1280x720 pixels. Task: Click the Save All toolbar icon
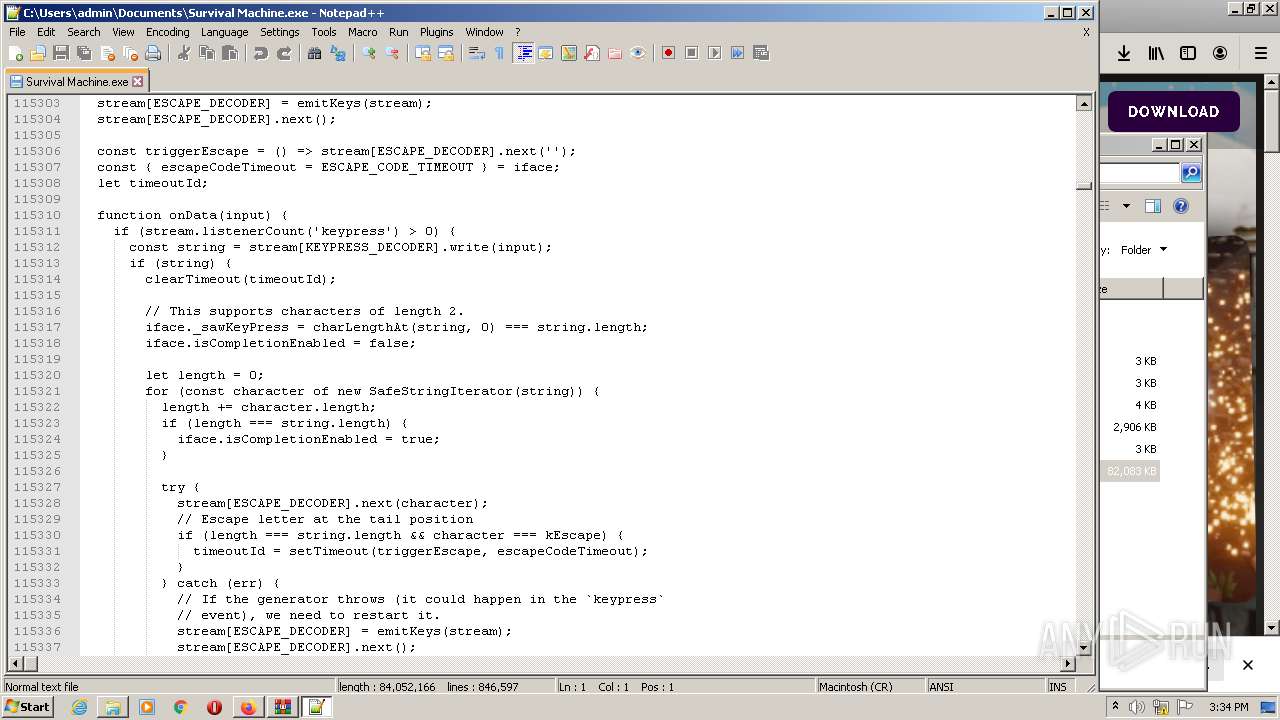click(x=84, y=53)
